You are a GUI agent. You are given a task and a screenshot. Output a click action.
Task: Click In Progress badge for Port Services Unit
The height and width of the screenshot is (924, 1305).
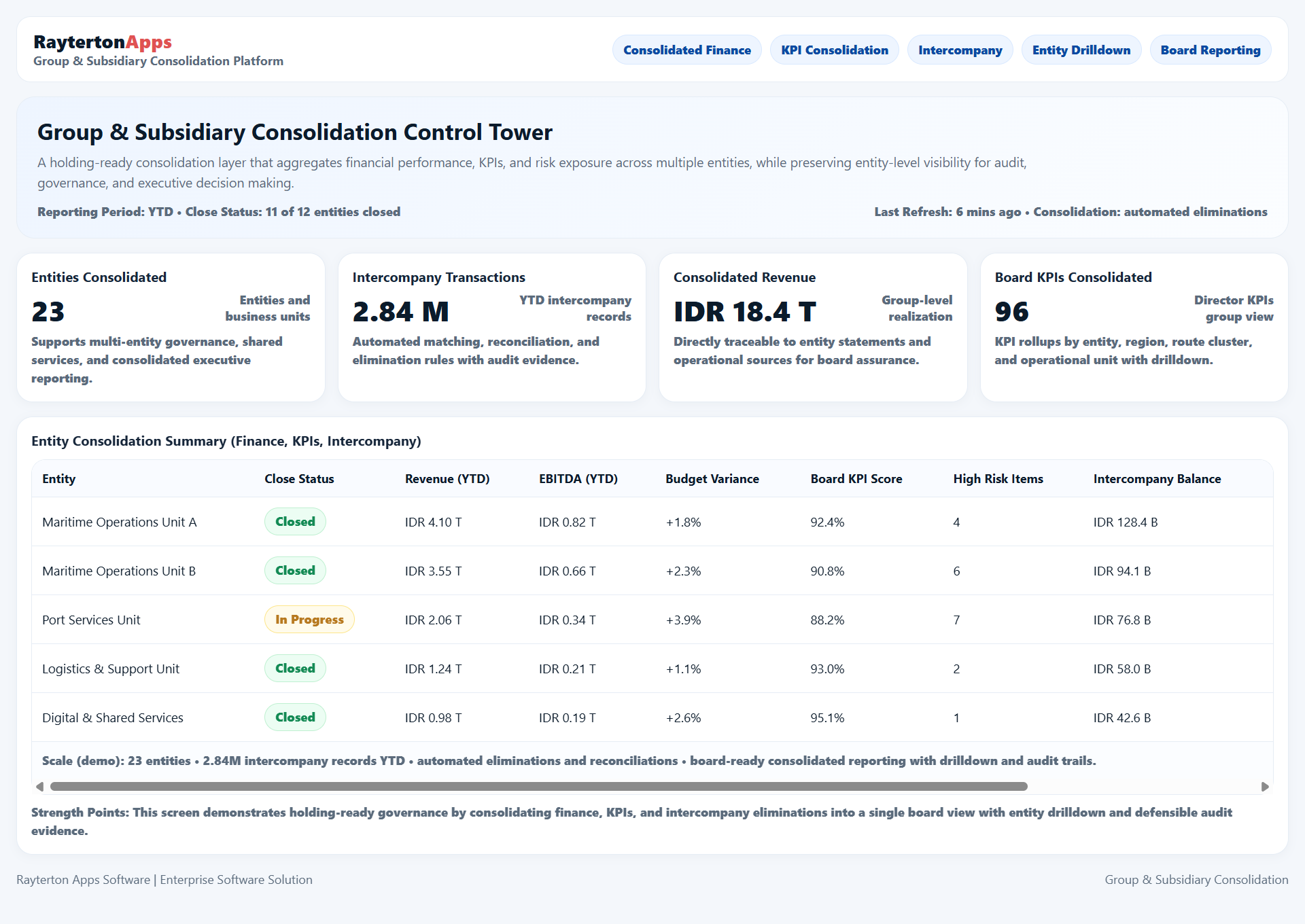pyautogui.click(x=309, y=620)
